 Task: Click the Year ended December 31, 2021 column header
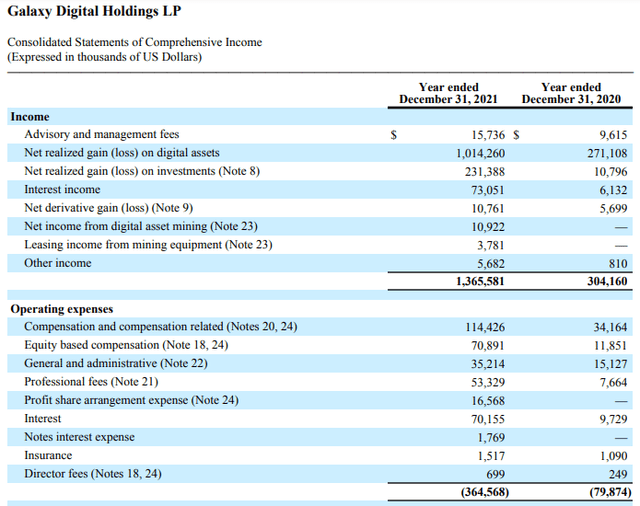point(448,94)
